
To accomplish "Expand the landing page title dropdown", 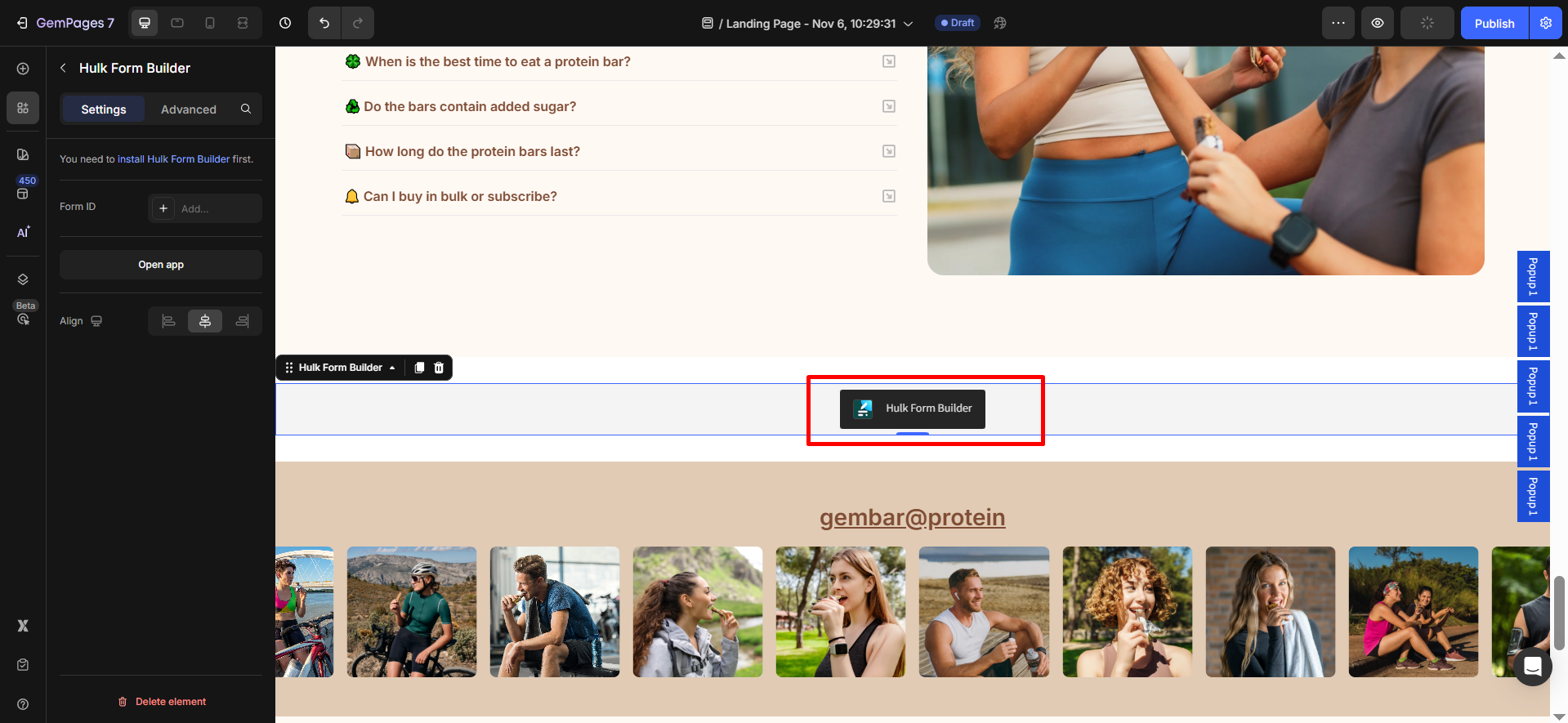I will (x=908, y=24).
